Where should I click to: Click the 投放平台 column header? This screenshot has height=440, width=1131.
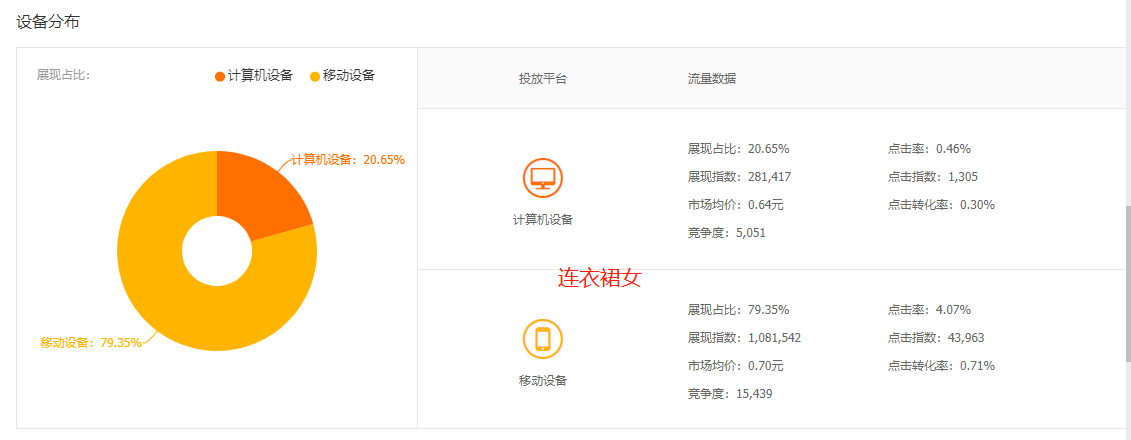[542, 79]
